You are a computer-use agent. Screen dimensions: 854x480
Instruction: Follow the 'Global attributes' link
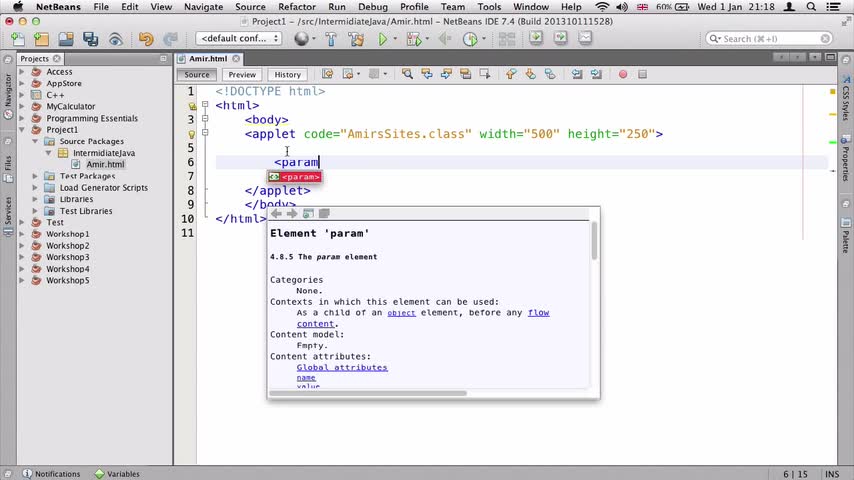(342, 367)
